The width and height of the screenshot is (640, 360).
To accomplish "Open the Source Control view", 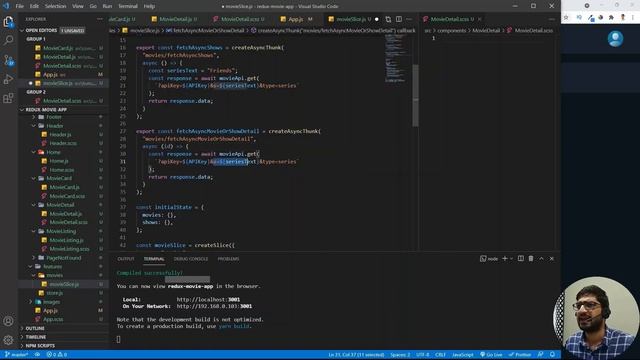I will pyautogui.click(x=8, y=60).
